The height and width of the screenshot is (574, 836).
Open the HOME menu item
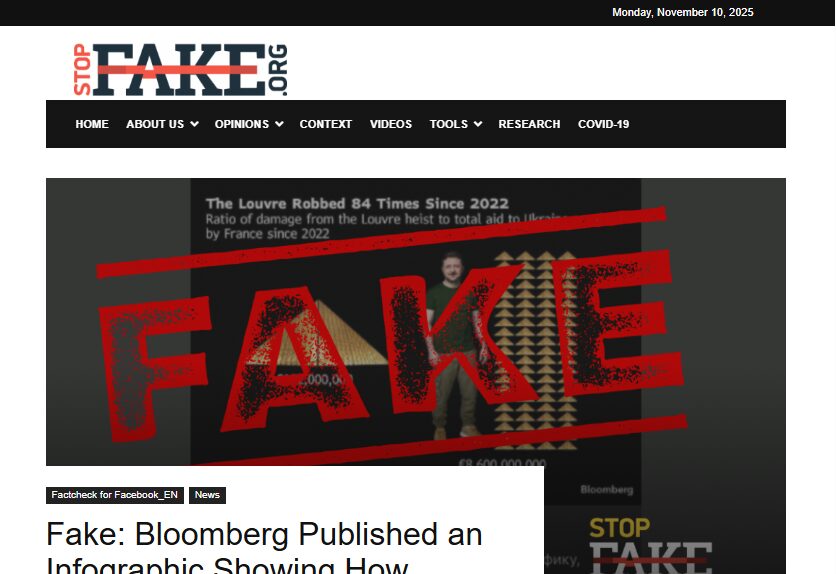click(x=92, y=124)
